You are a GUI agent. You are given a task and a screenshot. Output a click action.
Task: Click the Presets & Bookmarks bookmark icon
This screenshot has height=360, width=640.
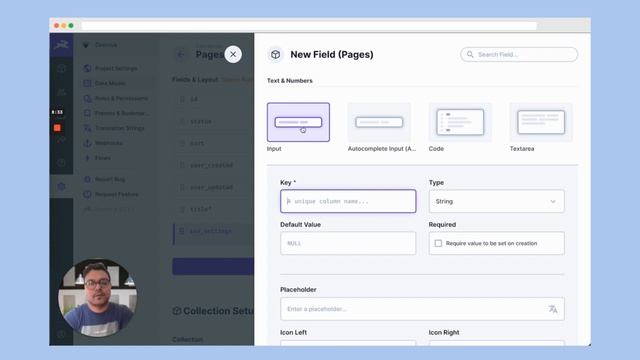click(x=87, y=113)
